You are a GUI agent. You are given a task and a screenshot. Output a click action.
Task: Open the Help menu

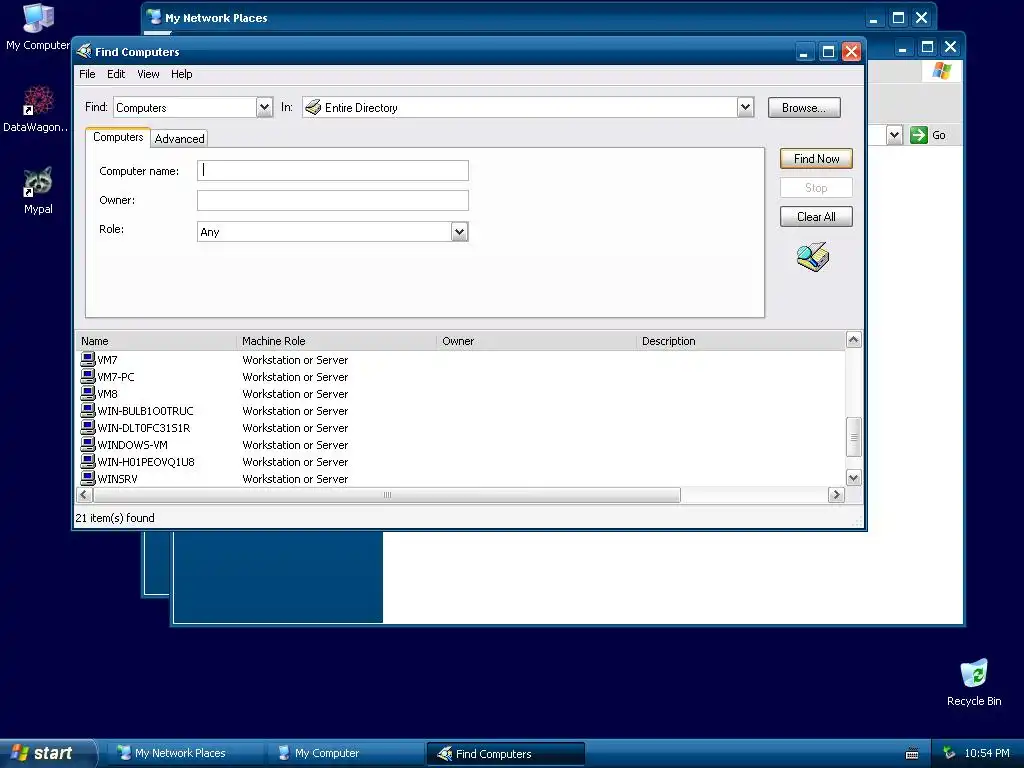(x=182, y=74)
